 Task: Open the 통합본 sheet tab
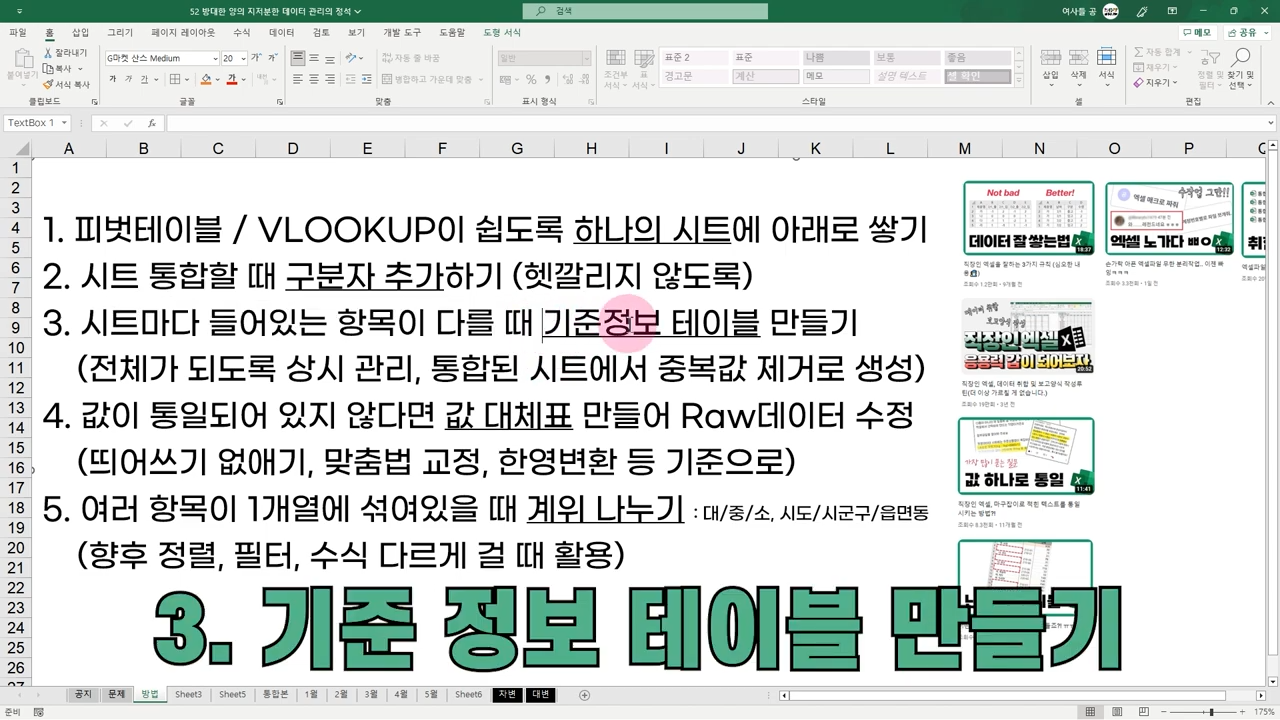pos(275,694)
